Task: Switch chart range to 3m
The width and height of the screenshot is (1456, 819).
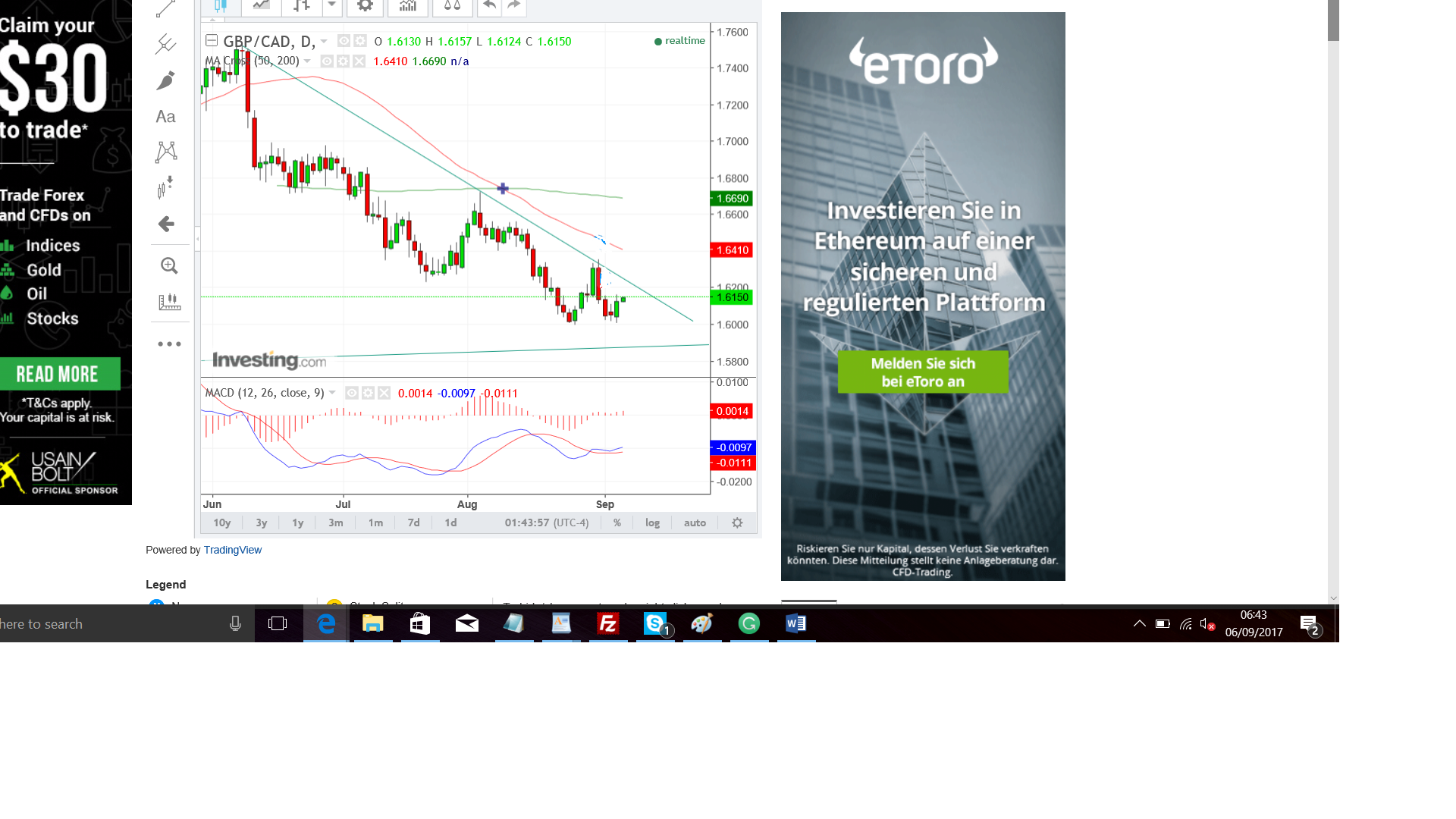Action: (x=335, y=523)
